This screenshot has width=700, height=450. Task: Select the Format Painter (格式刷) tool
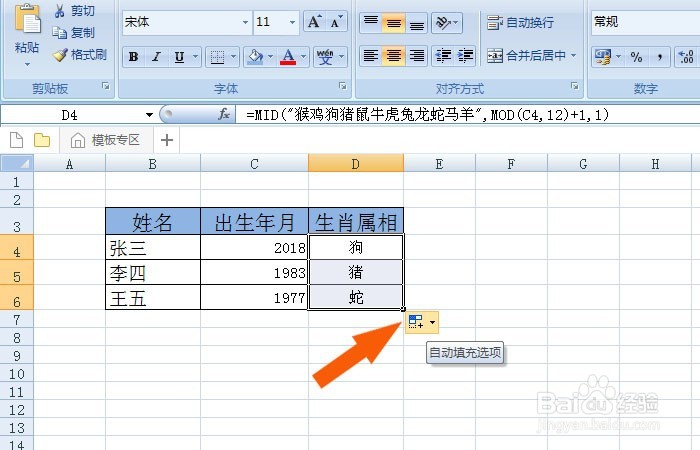pos(80,55)
